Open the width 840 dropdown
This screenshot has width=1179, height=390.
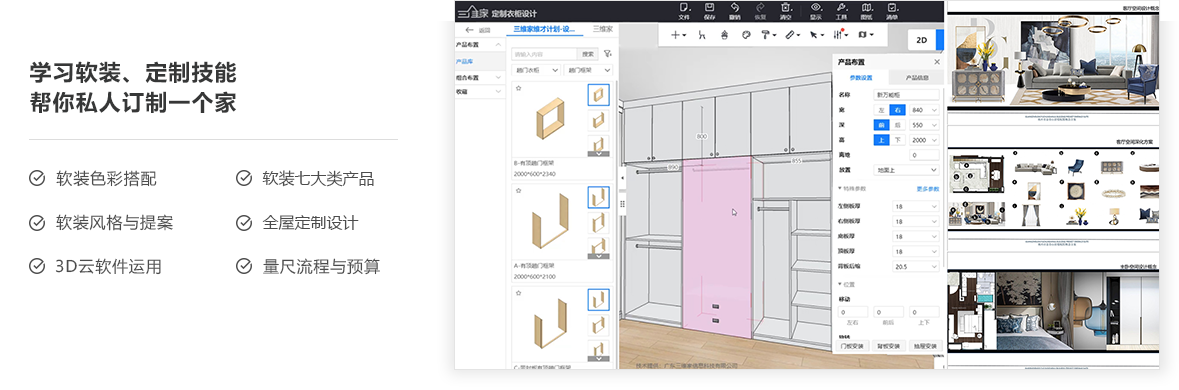tap(924, 110)
